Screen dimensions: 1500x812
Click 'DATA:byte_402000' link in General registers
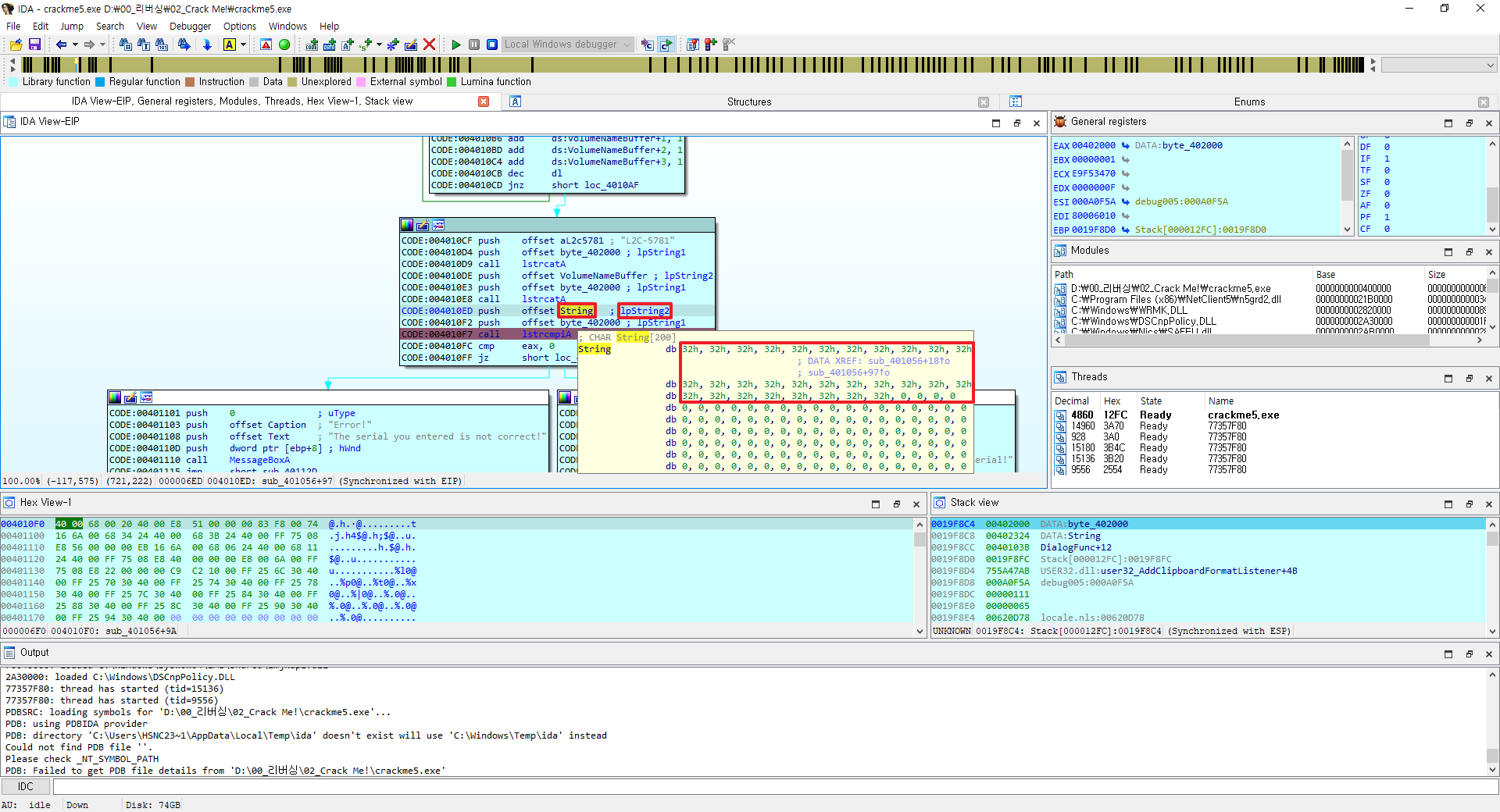point(1178,145)
